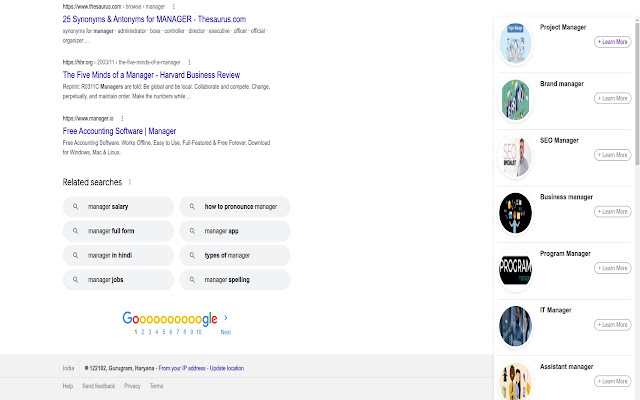Click Learn More for Project Manager
Viewport: 640px width, 400px height.
(613, 42)
